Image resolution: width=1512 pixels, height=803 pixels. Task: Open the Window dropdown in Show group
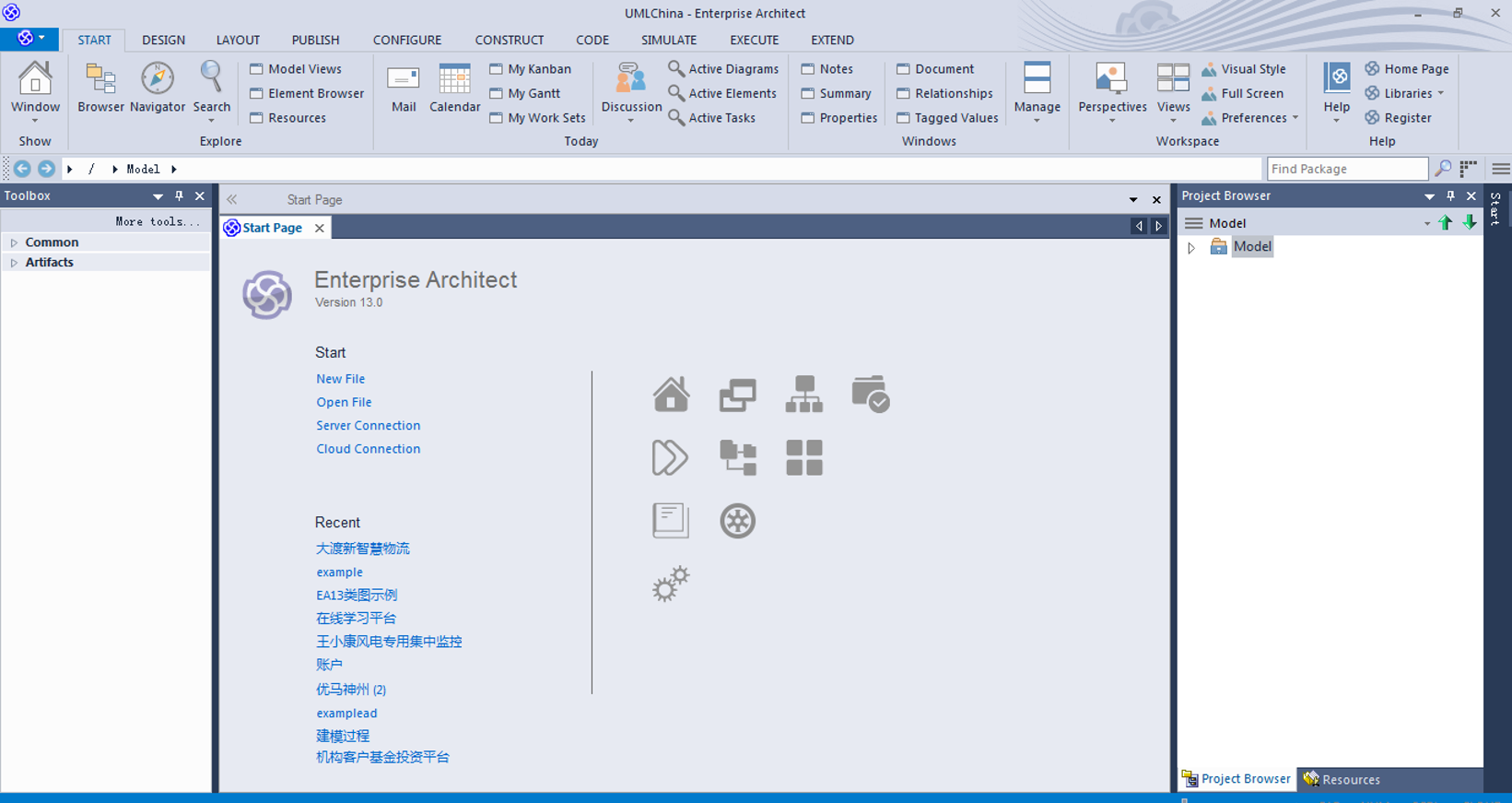pos(35,92)
